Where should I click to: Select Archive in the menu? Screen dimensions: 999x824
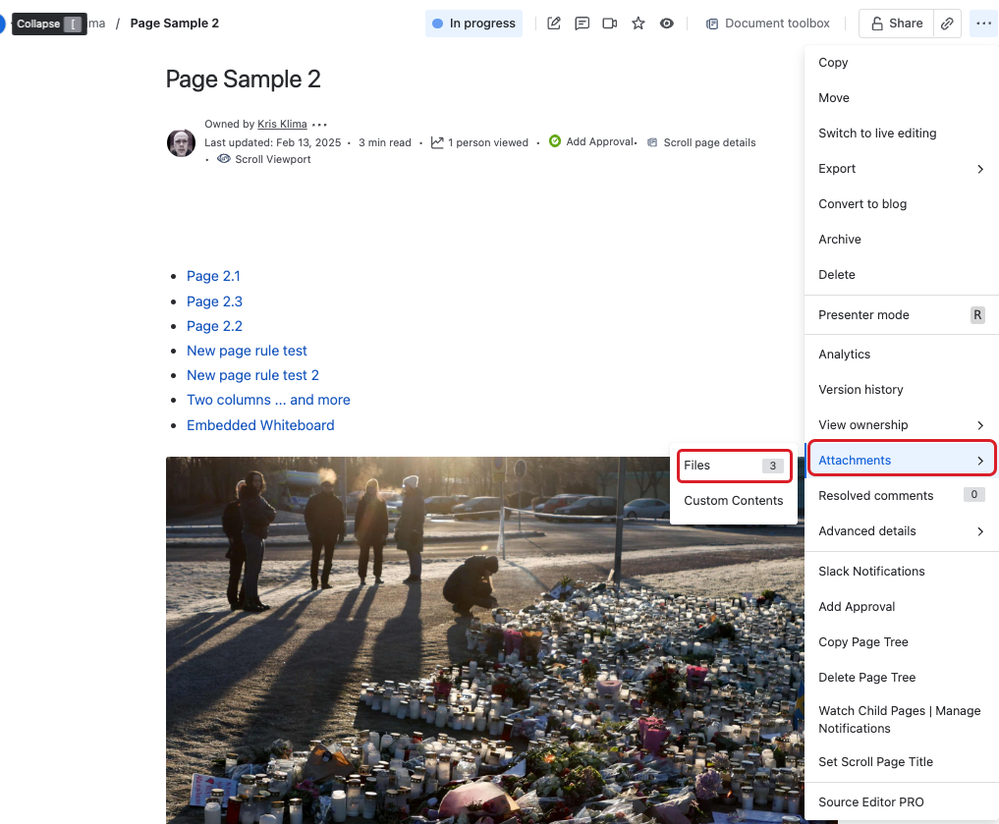901,239
